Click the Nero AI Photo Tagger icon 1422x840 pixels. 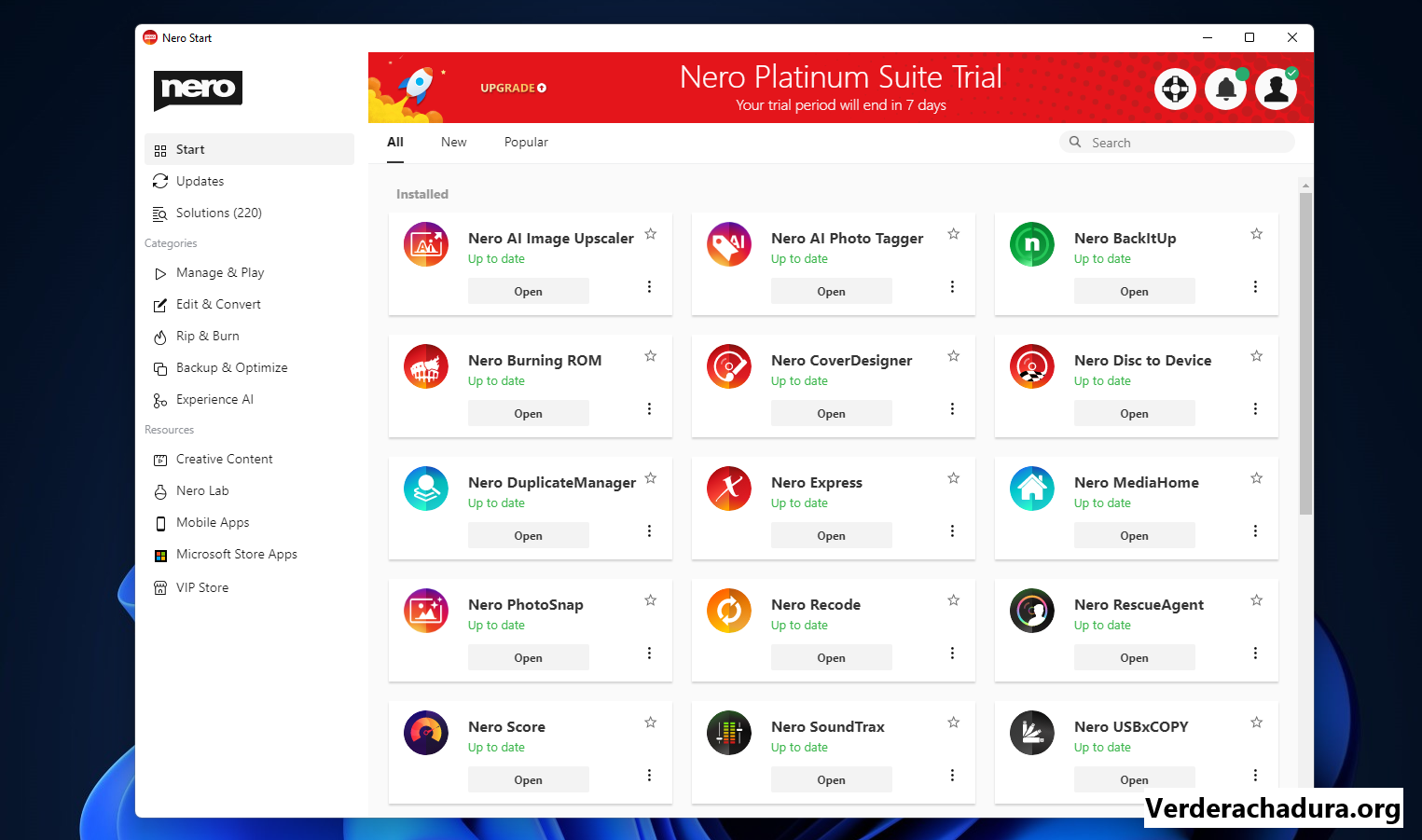point(729,244)
